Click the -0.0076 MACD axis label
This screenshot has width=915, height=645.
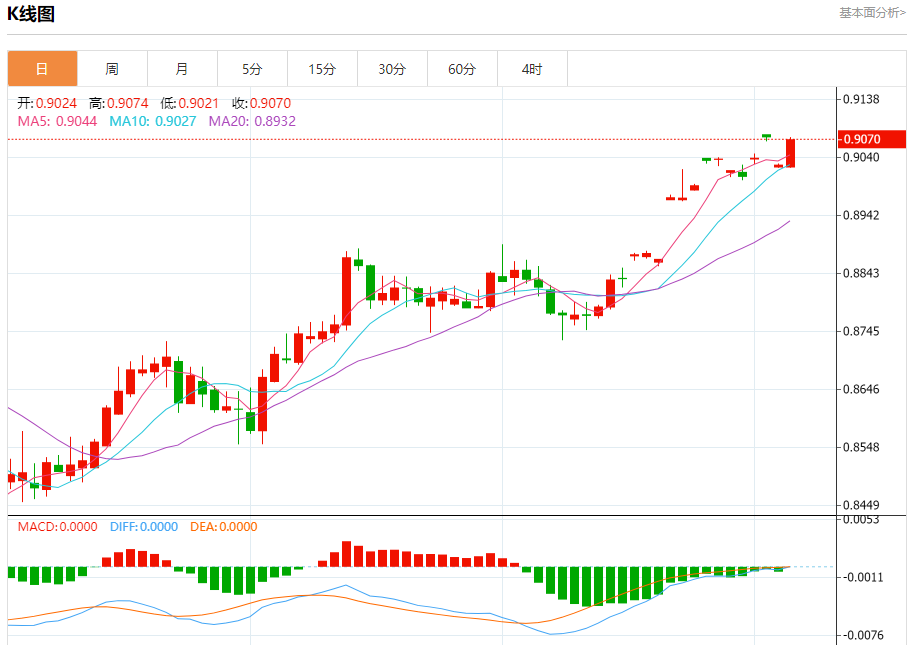862,635
